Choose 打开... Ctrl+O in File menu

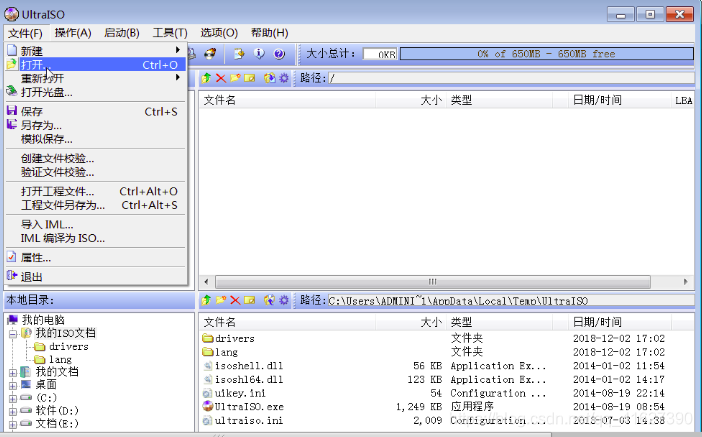pos(96,64)
